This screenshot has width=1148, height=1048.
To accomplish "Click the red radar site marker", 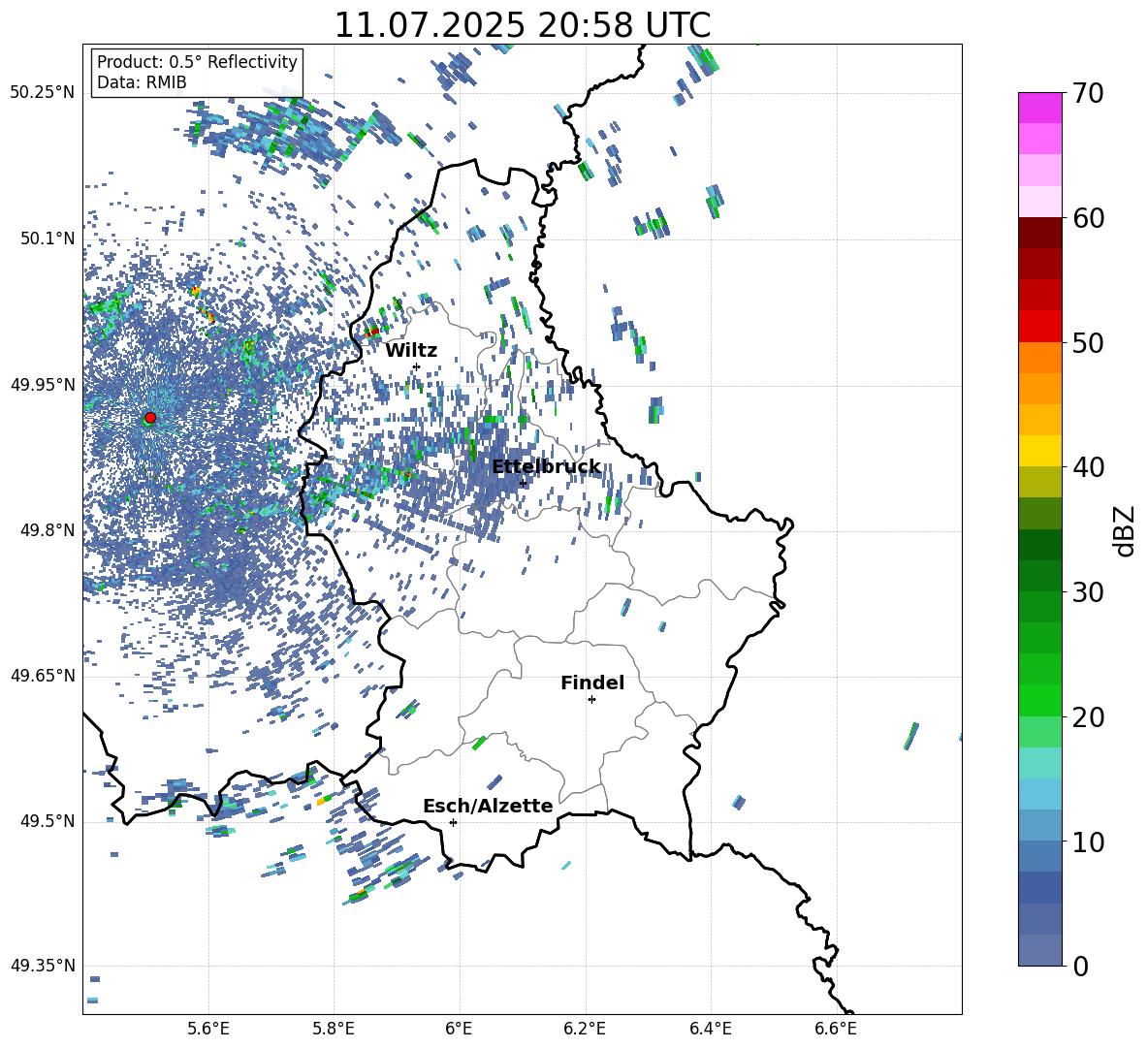I will (150, 418).
